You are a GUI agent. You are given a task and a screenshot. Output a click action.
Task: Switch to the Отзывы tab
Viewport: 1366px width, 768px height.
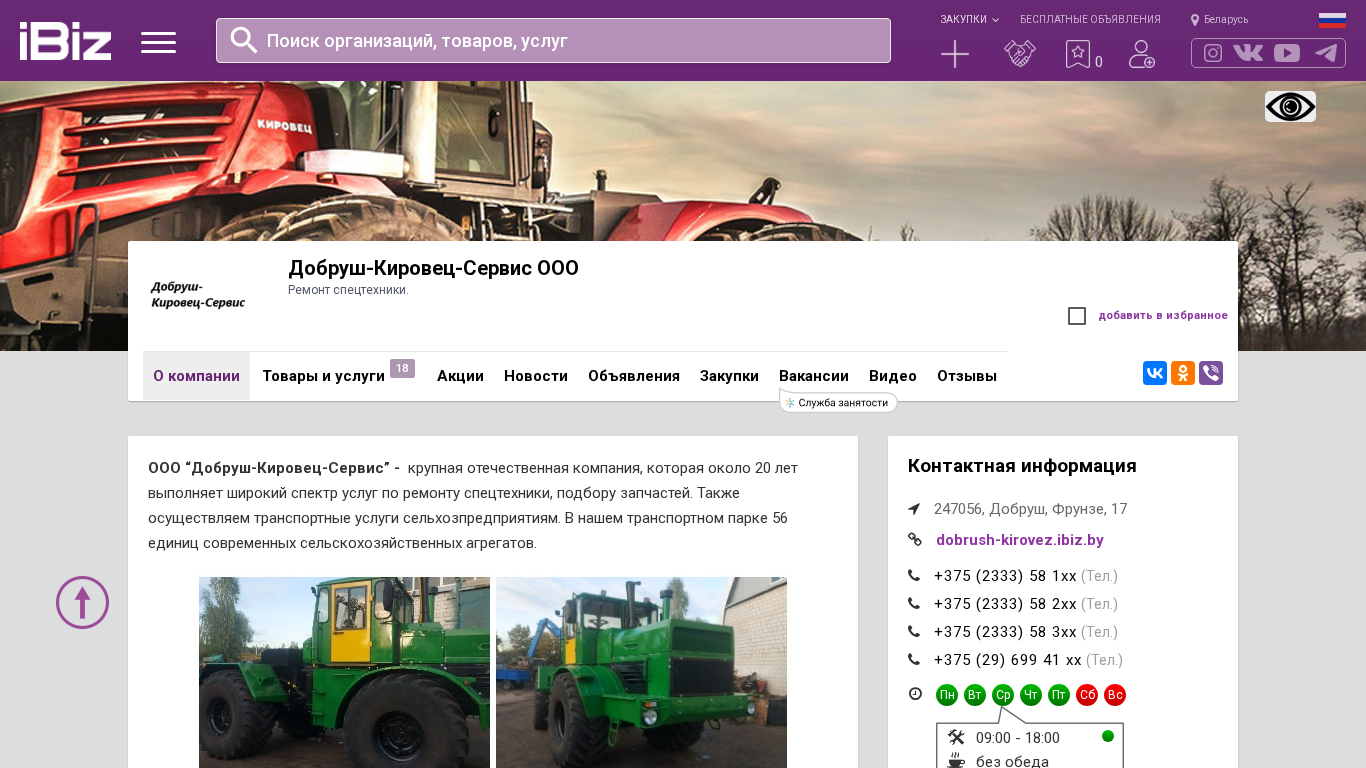pos(967,376)
